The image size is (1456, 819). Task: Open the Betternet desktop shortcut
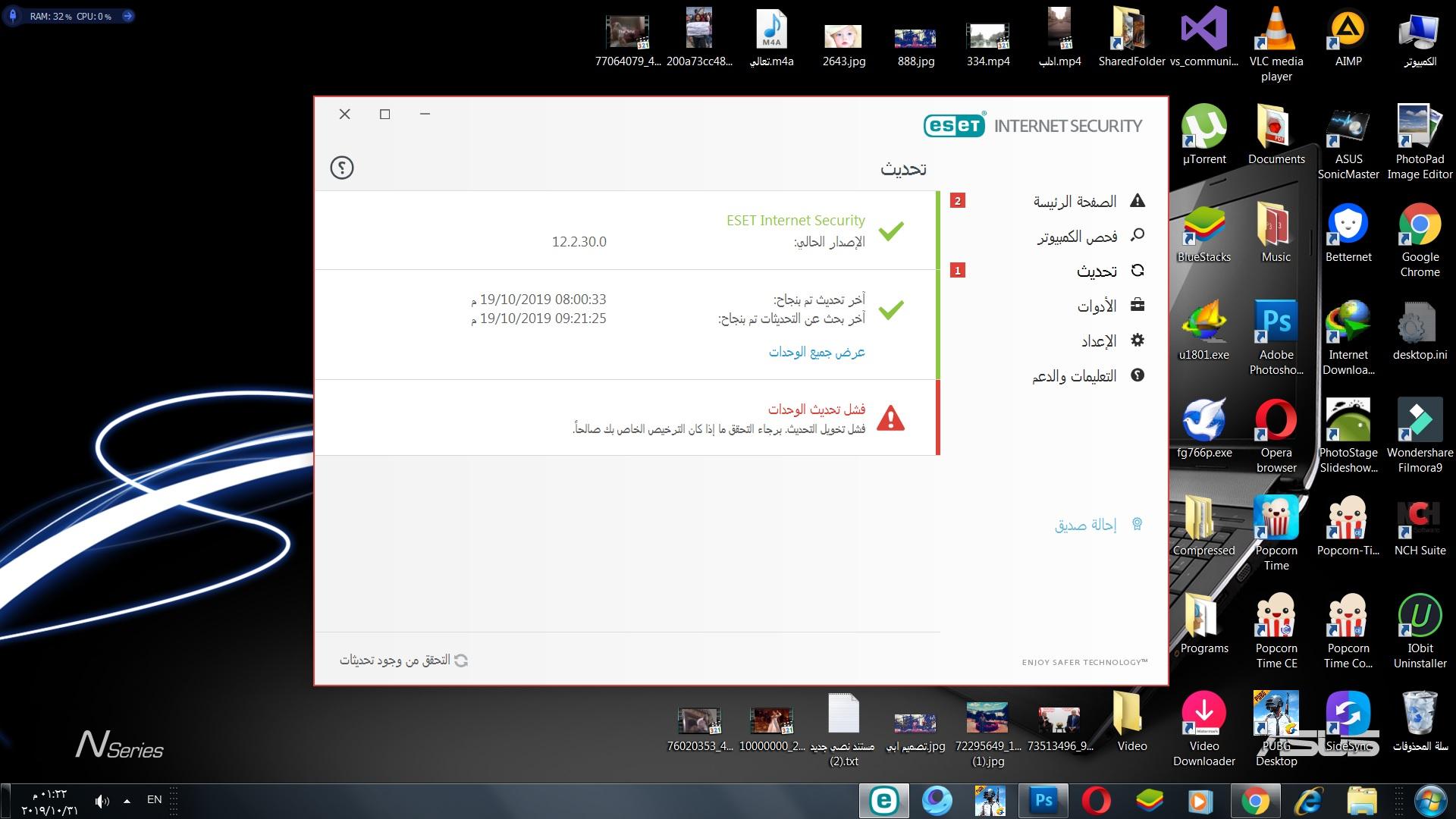(1348, 233)
